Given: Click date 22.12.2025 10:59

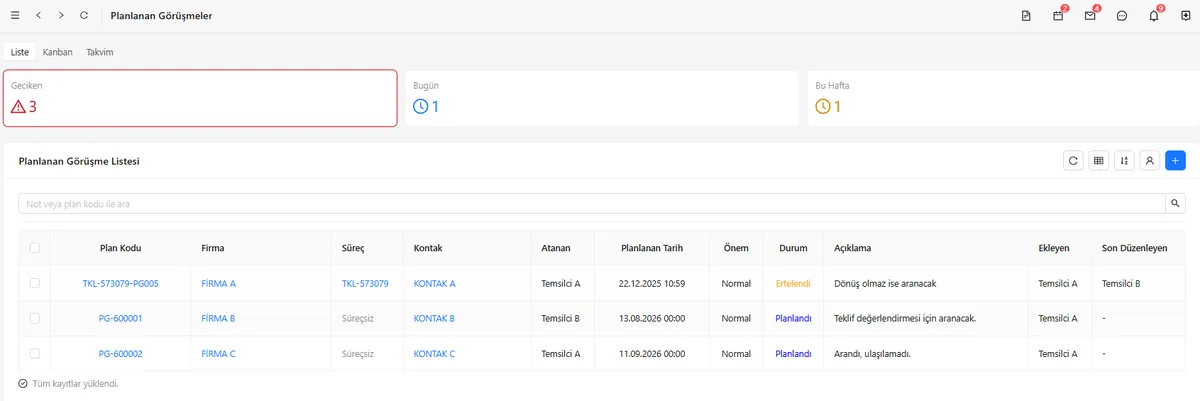Looking at the screenshot, I should pyautogui.click(x=653, y=284).
